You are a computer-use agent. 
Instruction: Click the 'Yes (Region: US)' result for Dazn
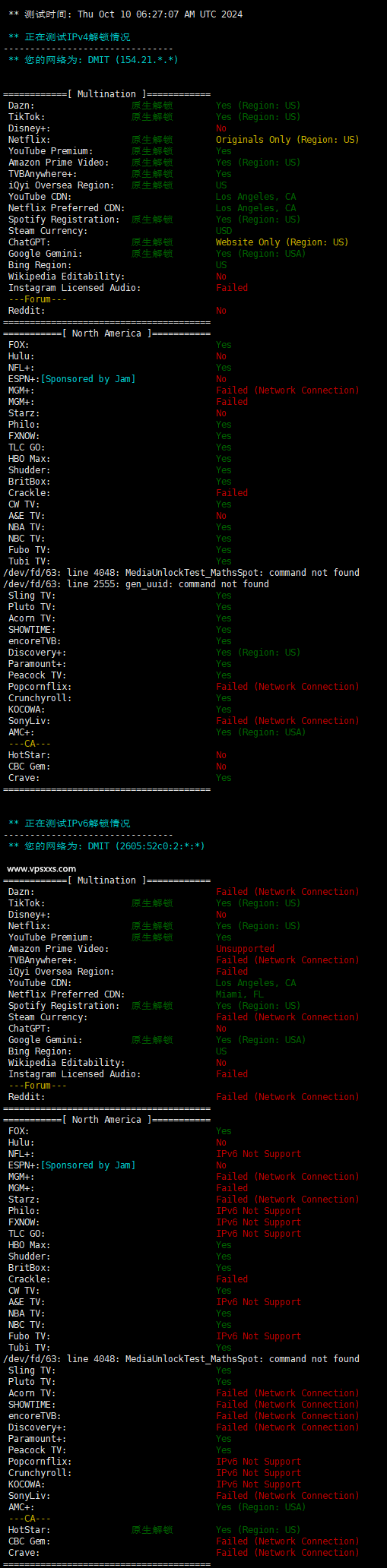(x=258, y=106)
